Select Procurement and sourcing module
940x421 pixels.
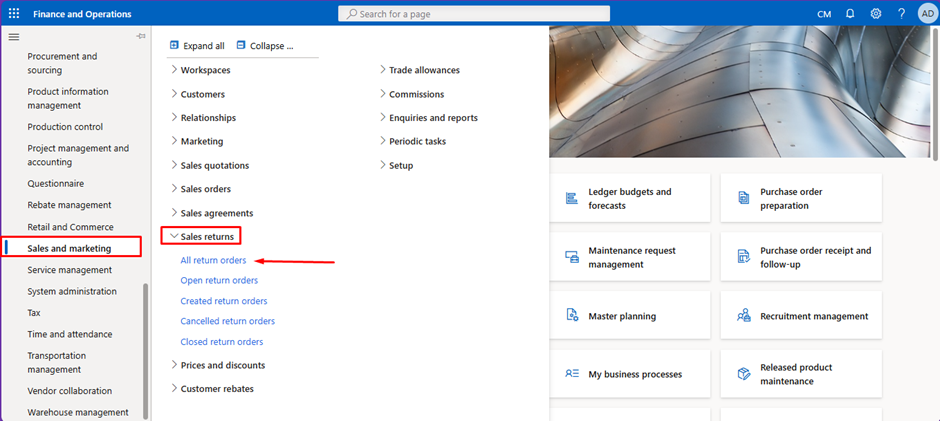click(x=62, y=63)
